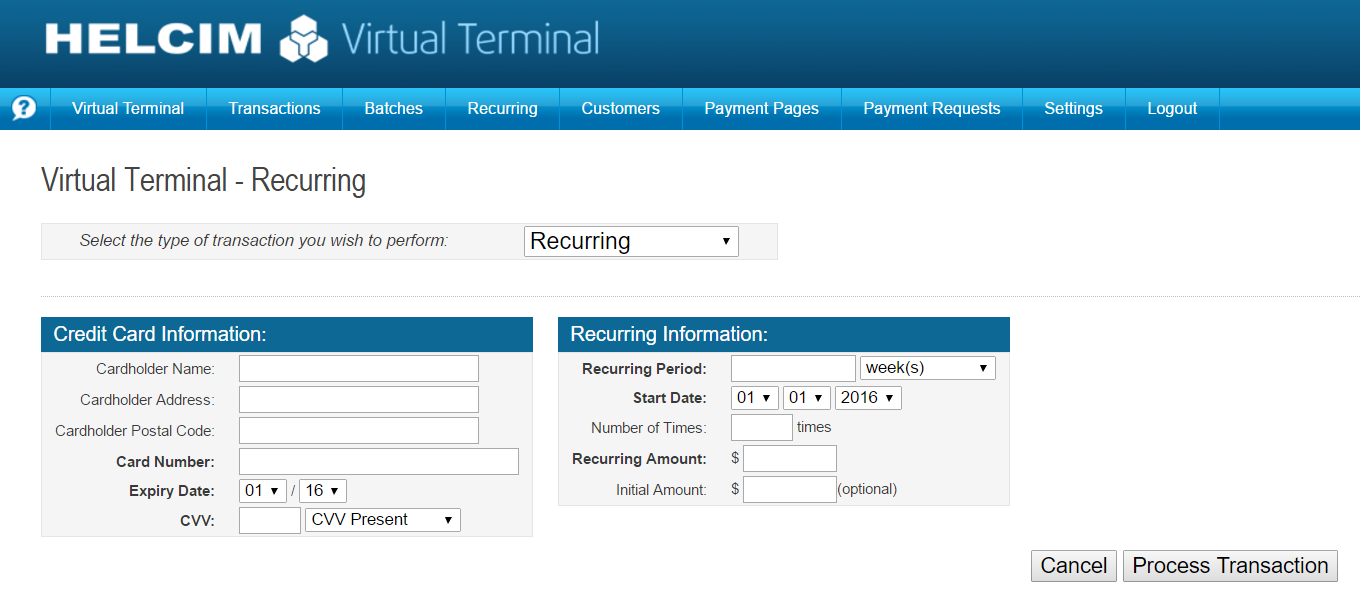Open the Customers page
Screen dimensions: 1360x592
620,108
